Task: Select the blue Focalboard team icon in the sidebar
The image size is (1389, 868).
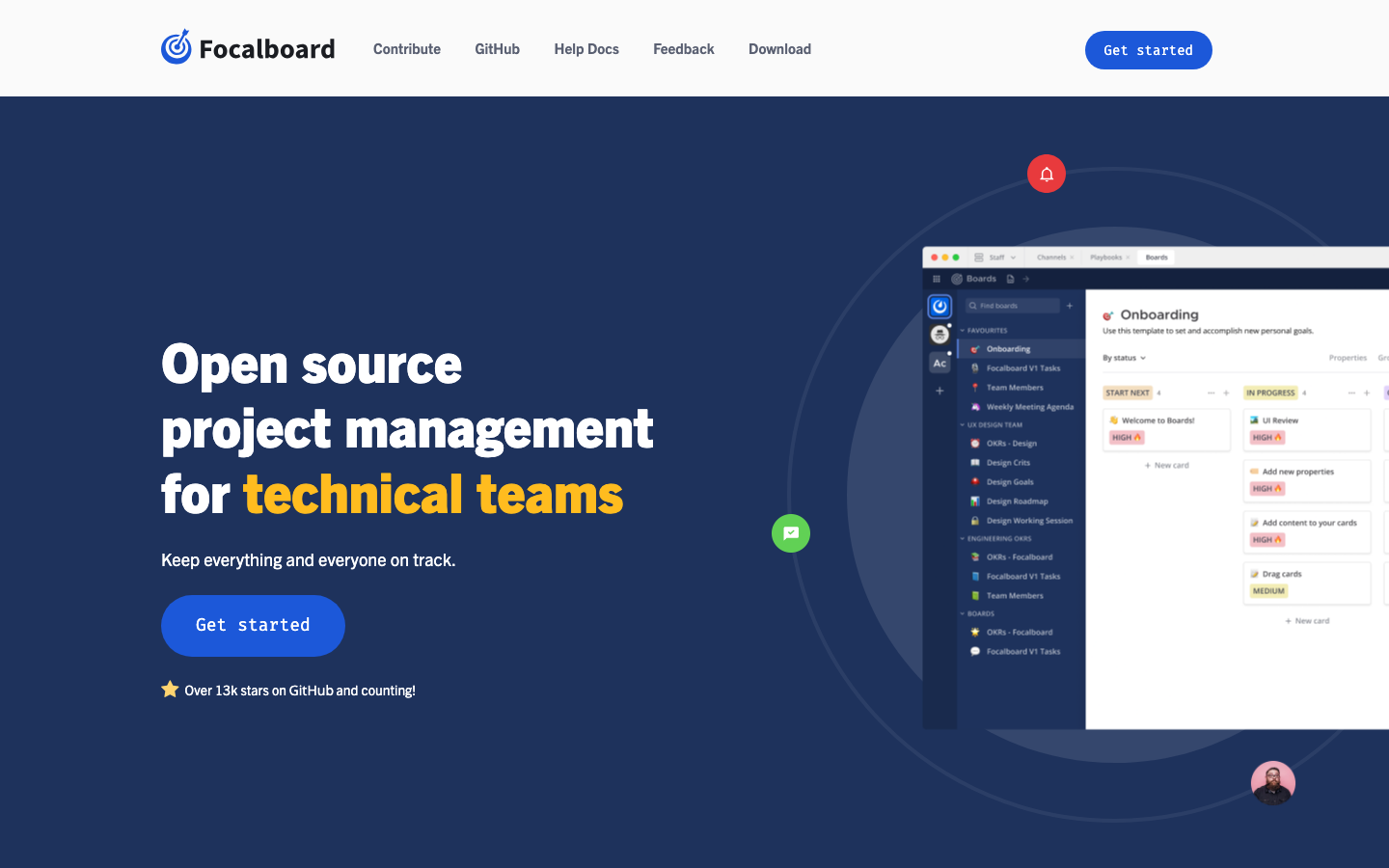Action: tap(940, 307)
